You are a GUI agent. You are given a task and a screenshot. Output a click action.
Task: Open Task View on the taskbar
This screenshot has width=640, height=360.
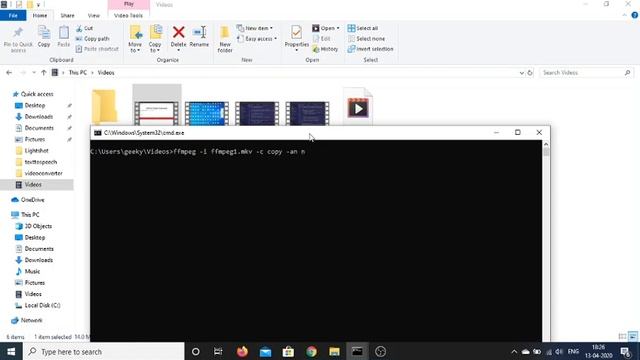click(218, 351)
